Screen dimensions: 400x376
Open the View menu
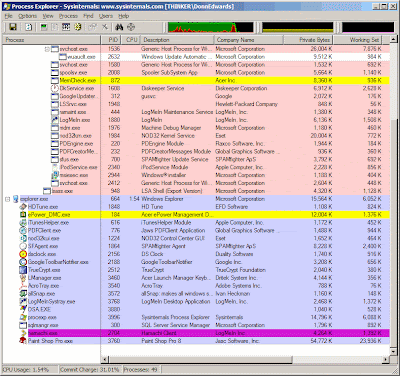click(x=48, y=16)
